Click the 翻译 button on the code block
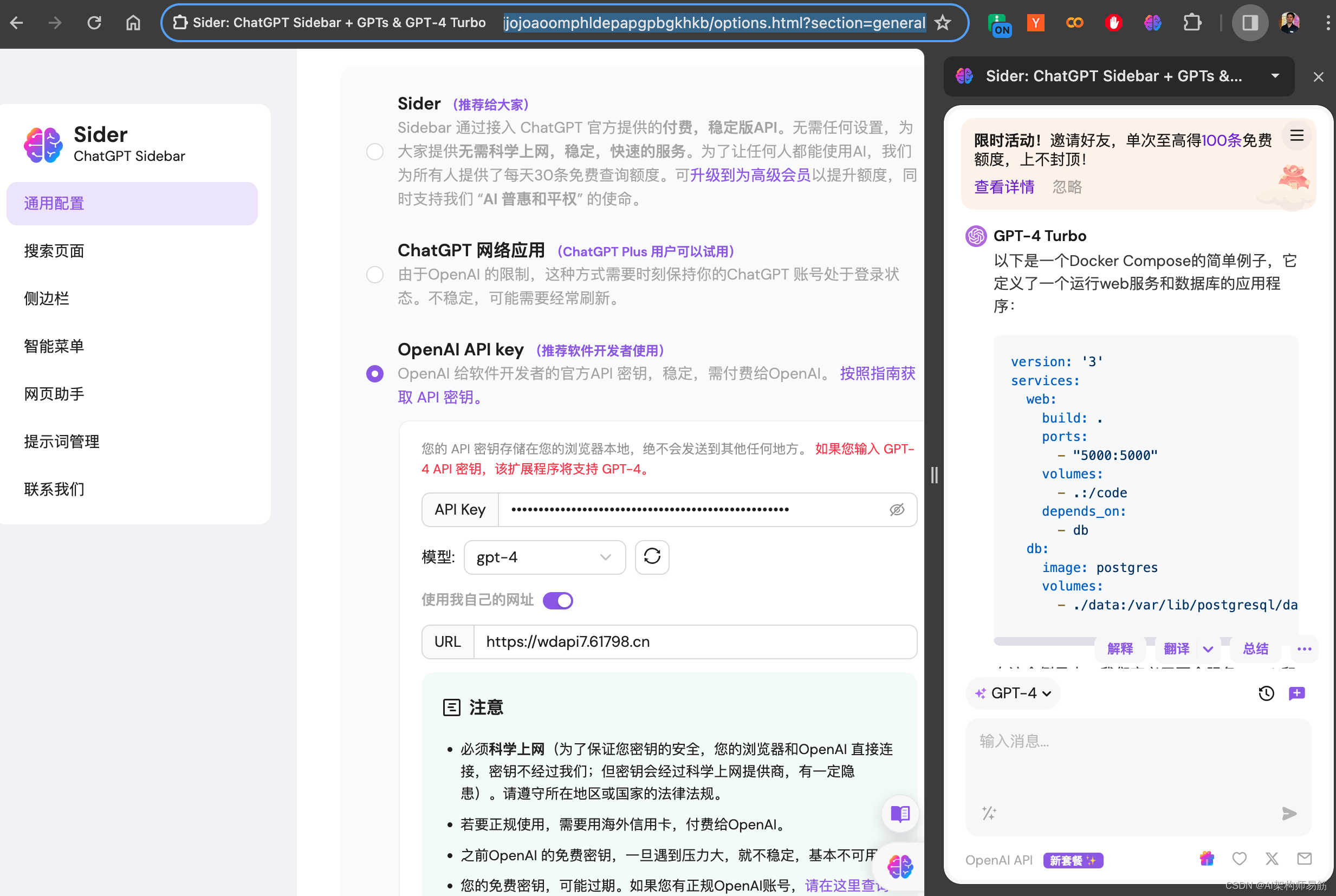 pyautogui.click(x=1177, y=648)
